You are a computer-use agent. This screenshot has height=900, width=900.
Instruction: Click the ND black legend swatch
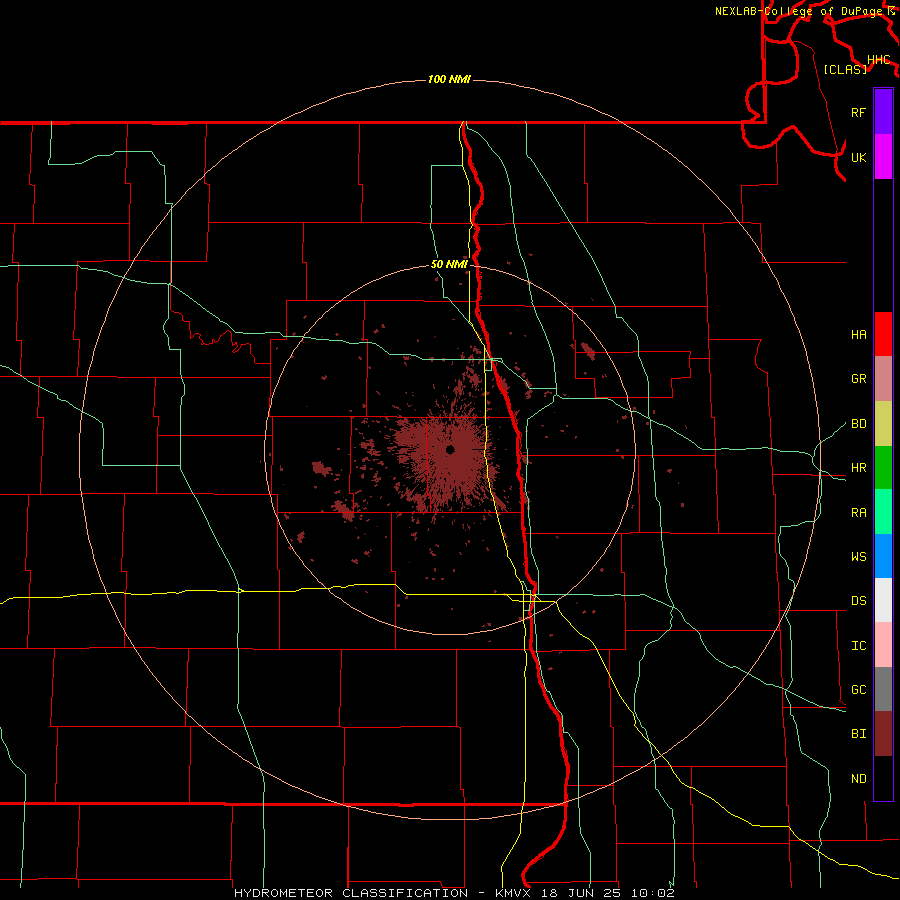point(883,778)
